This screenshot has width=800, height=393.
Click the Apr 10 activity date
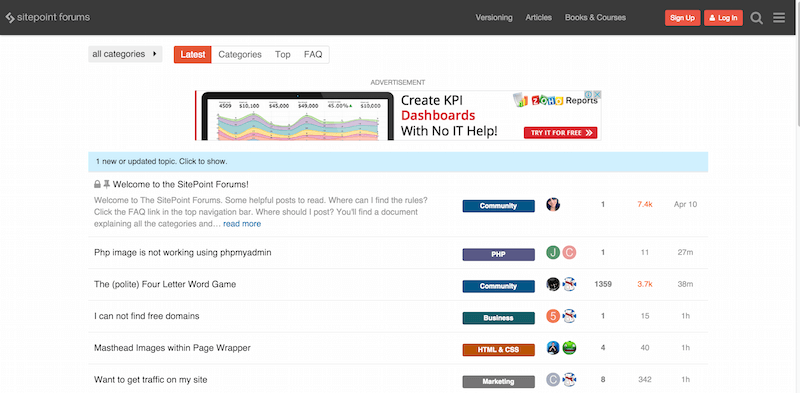(x=685, y=204)
